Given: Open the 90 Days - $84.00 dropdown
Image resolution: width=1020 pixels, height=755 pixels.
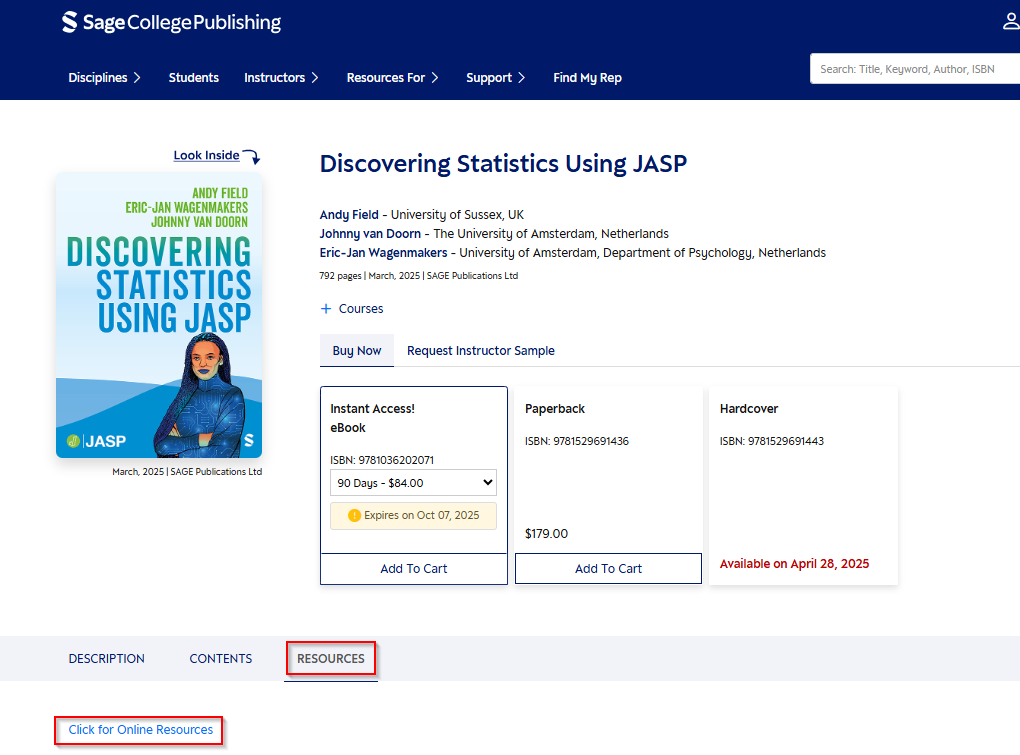Looking at the screenshot, I should (414, 483).
